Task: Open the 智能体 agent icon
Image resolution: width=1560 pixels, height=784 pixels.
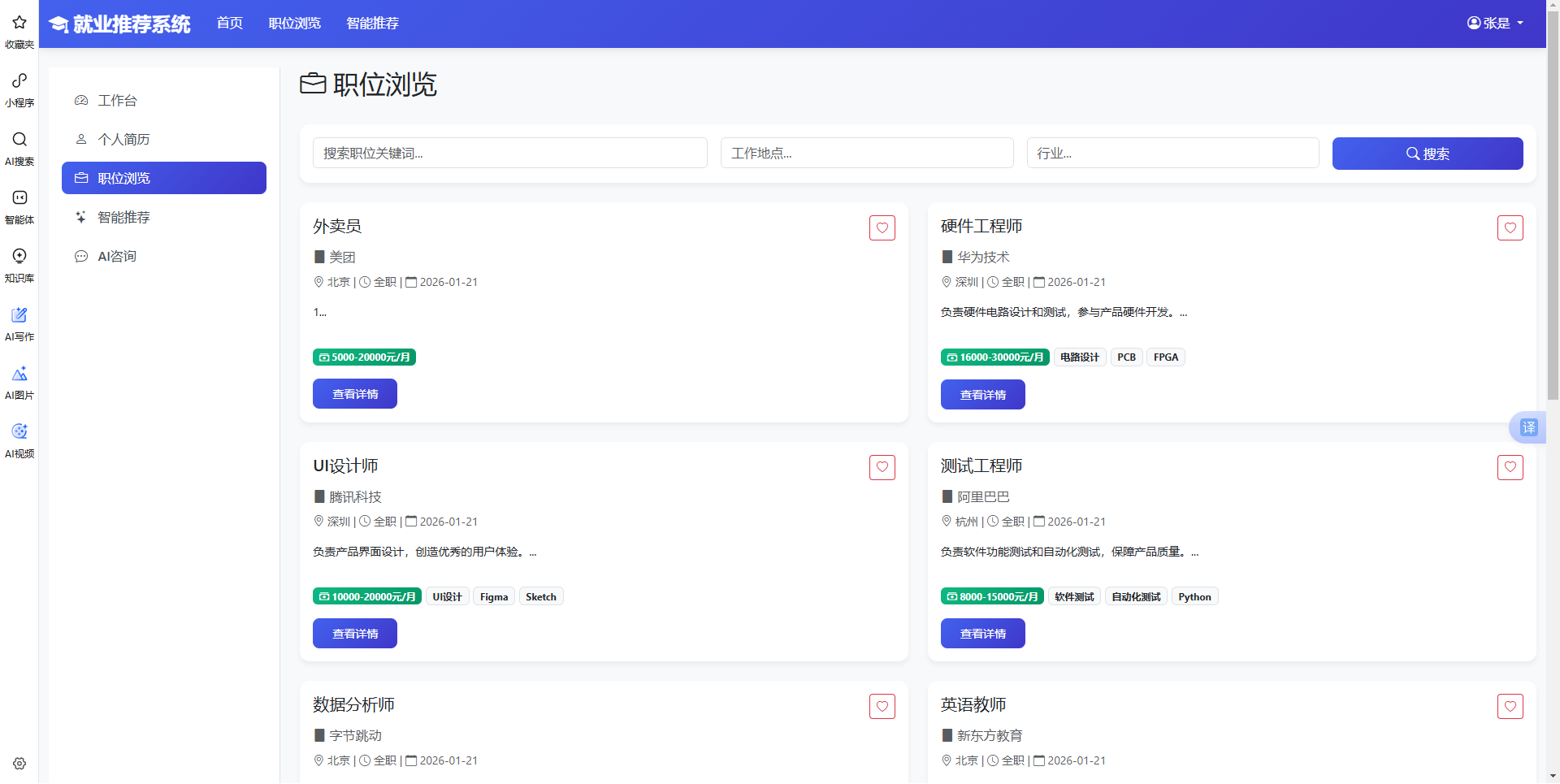Action: 19,197
